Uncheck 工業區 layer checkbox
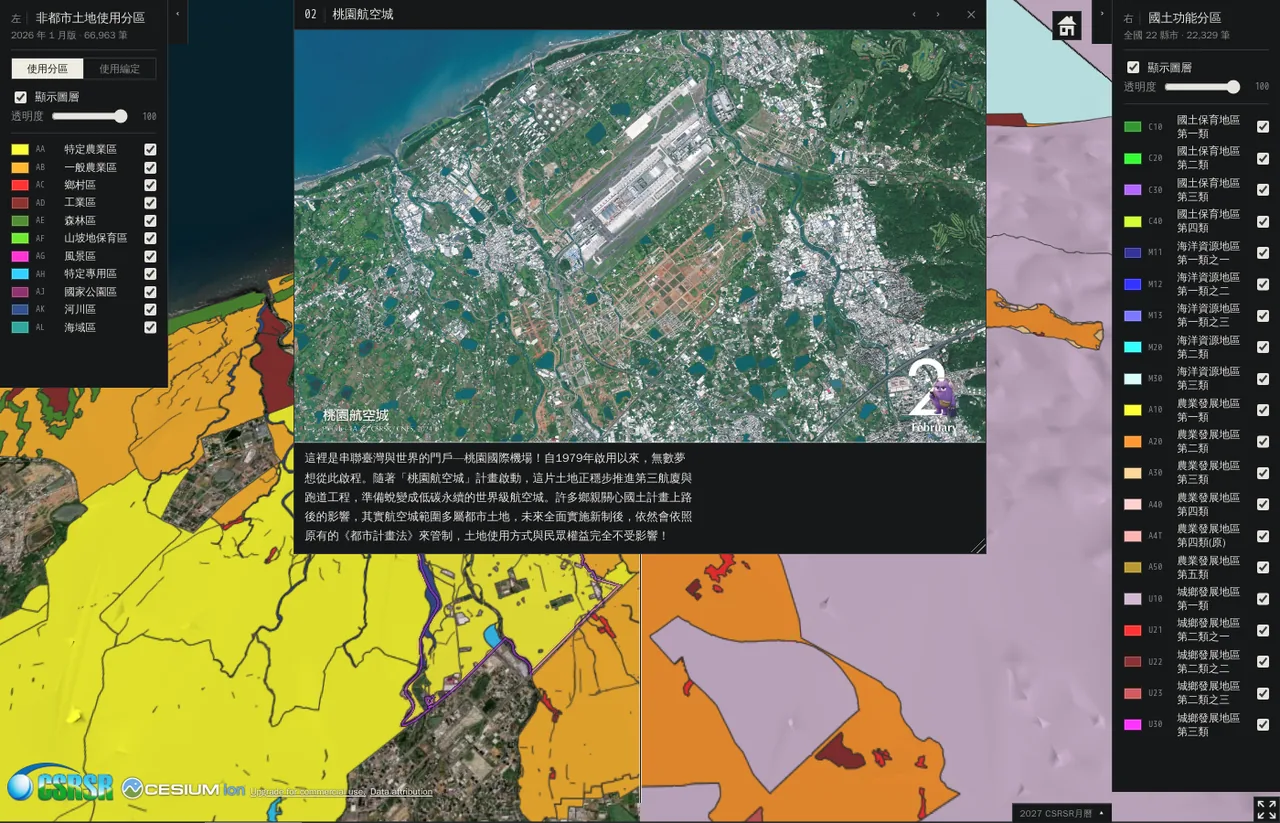The image size is (1280, 823). 150,203
